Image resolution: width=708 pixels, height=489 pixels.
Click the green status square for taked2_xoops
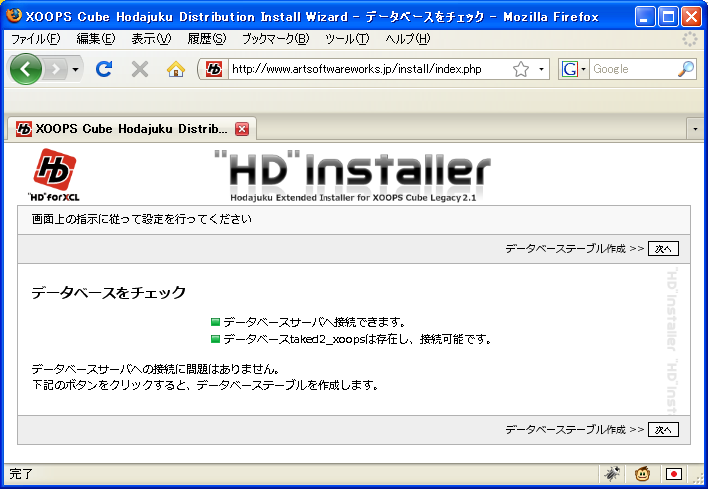tap(215, 339)
